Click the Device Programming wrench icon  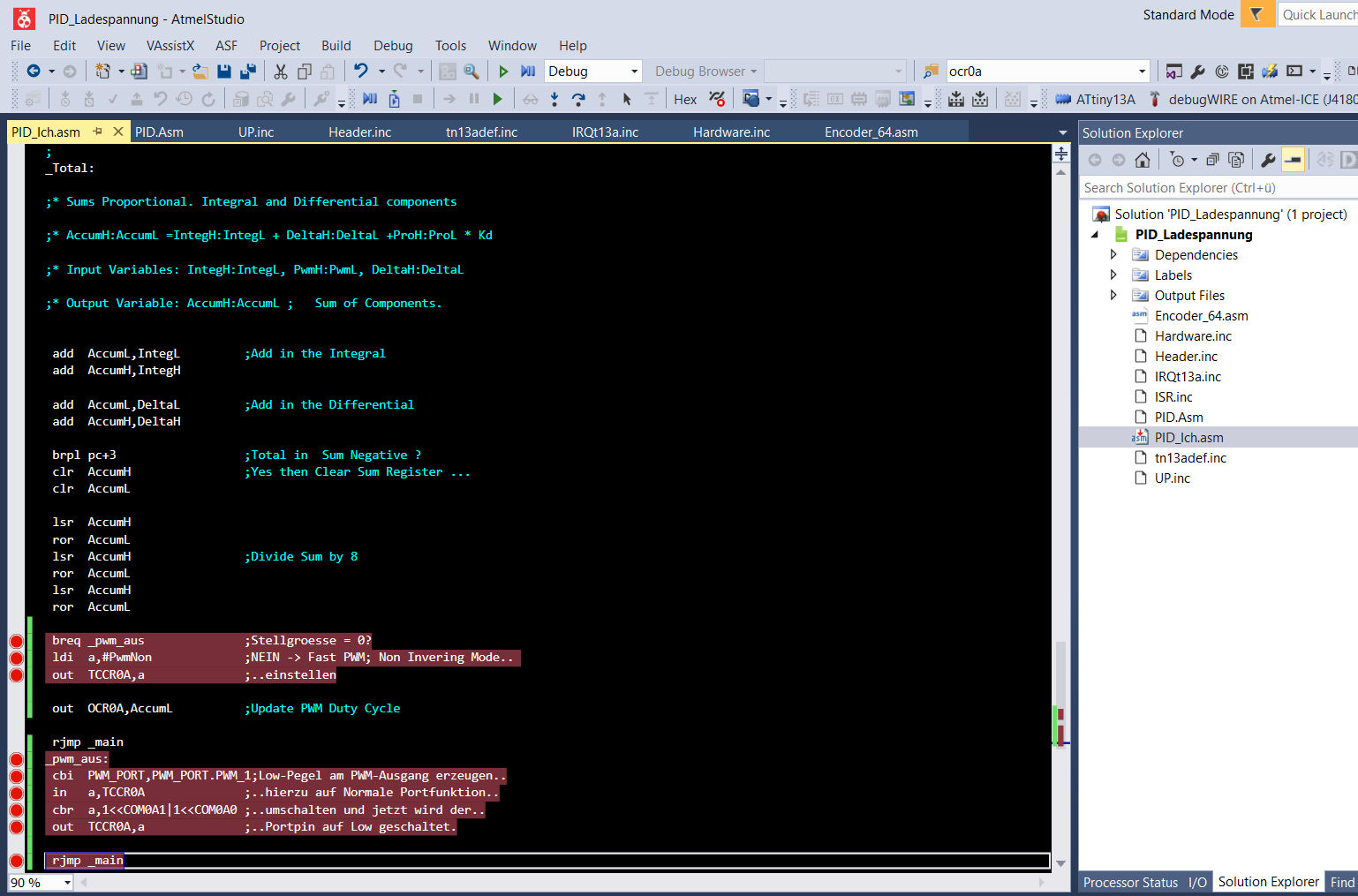1198,72
